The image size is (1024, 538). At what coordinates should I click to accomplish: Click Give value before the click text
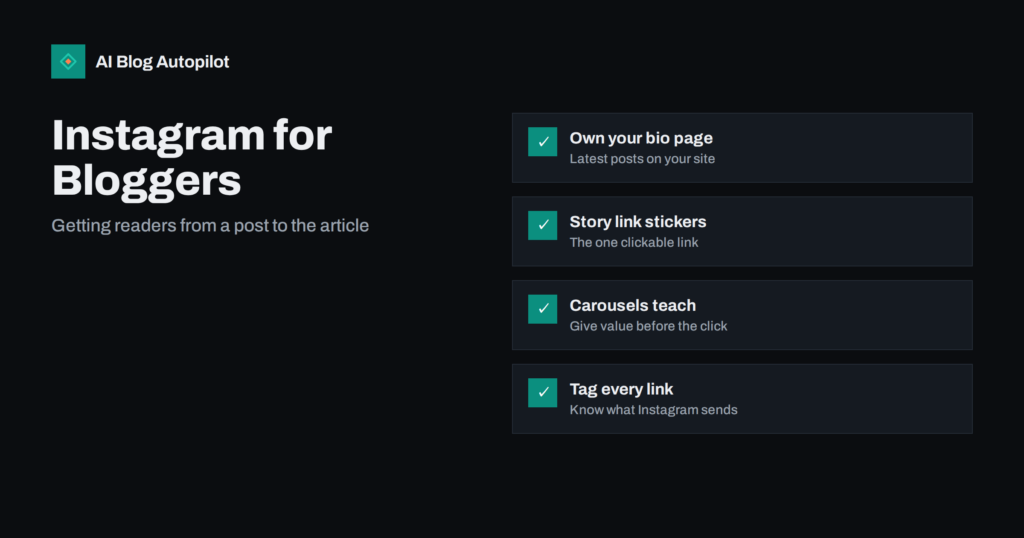point(648,326)
